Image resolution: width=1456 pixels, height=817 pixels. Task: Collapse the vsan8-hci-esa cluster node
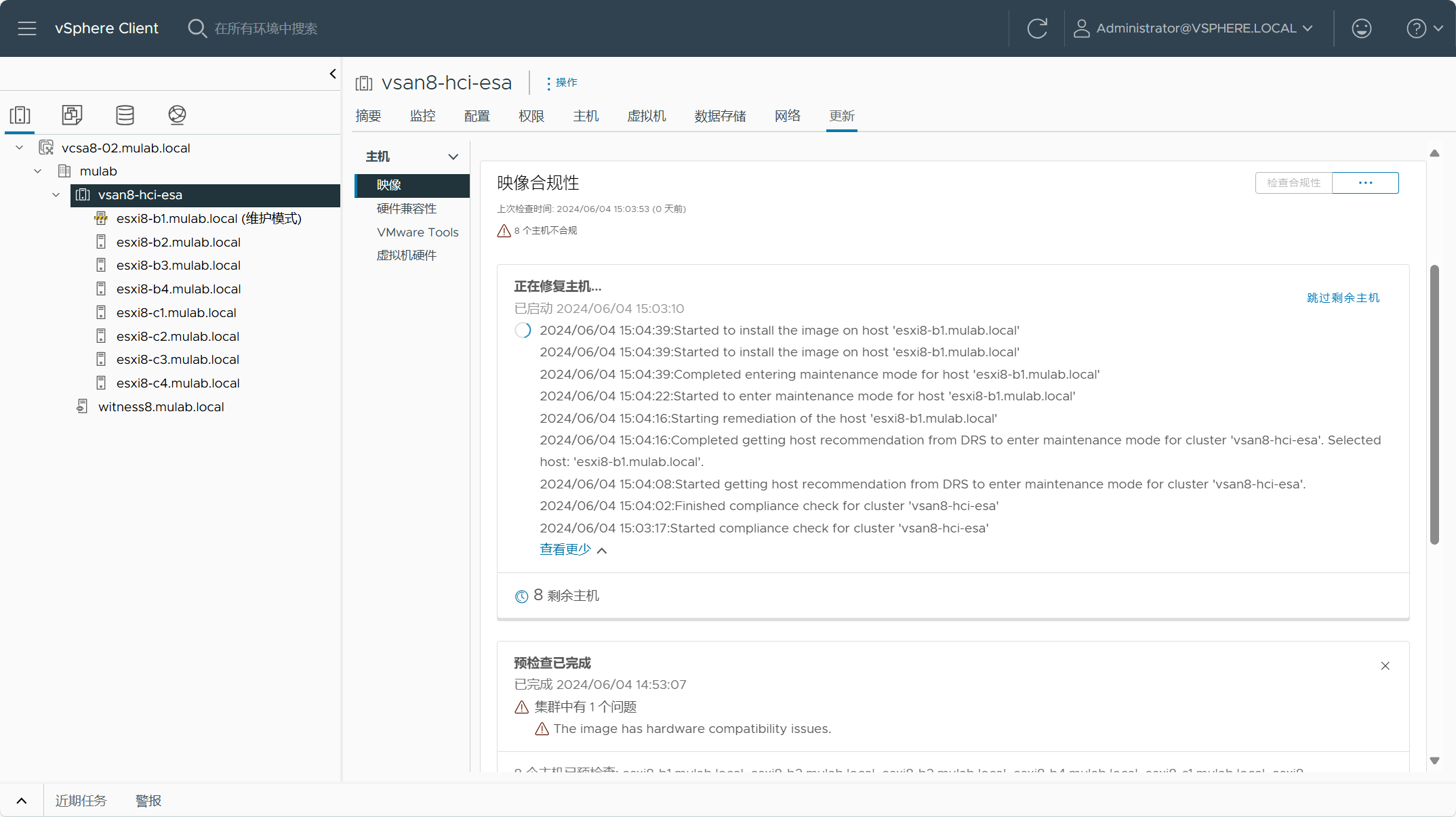(56, 194)
